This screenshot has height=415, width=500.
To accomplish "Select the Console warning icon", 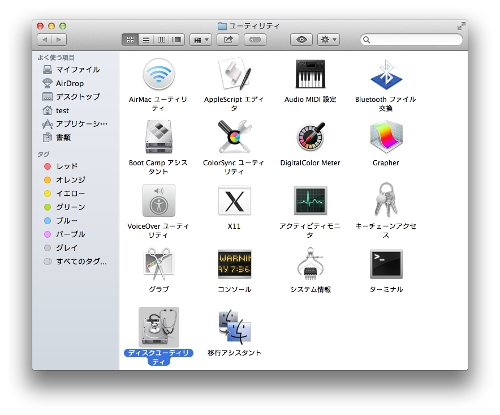I will tap(234, 264).
